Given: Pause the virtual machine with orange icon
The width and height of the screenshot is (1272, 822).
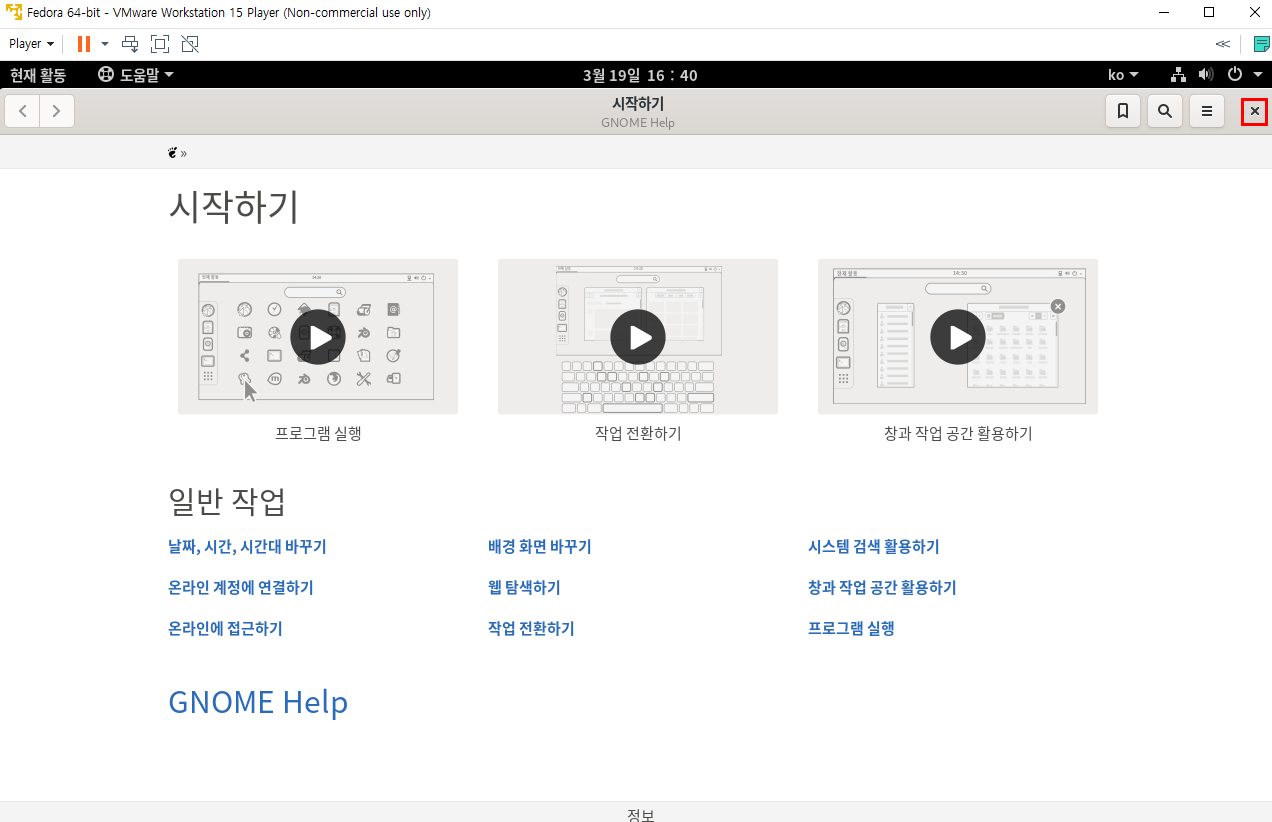Looking at the screenshot, I should (84, 44).
